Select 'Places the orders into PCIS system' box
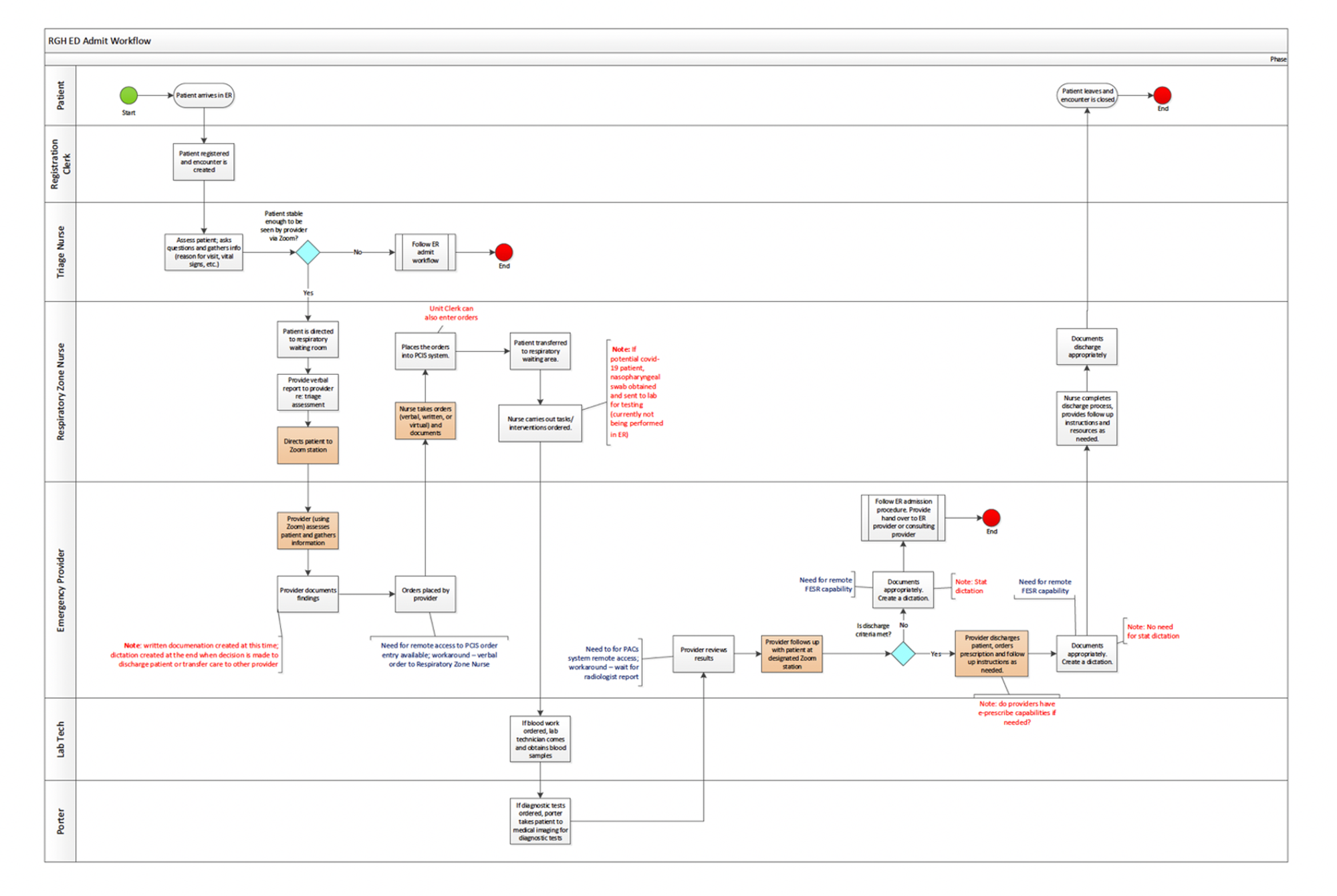 tap(425, 351)
